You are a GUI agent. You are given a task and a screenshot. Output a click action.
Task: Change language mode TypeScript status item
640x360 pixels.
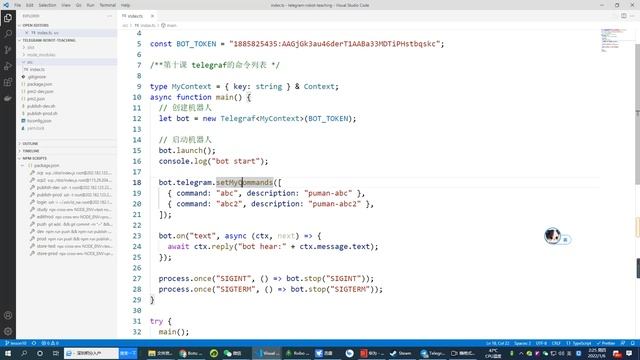click(x=578, y=343)
